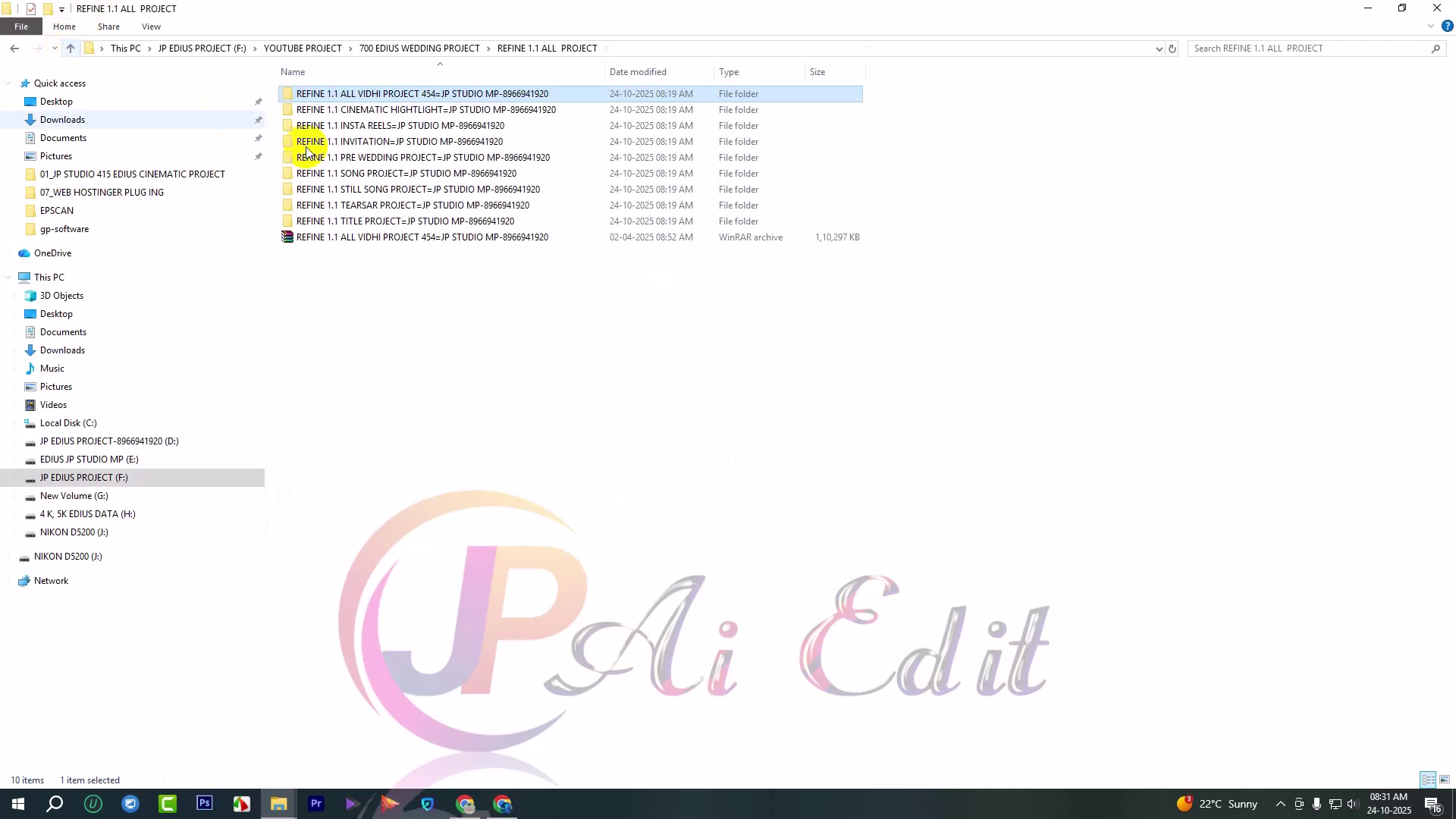Go to YOUTUBE PROJECT in breadcrumb path
The image size is (1456, 819).
click(x=303, y=49)
